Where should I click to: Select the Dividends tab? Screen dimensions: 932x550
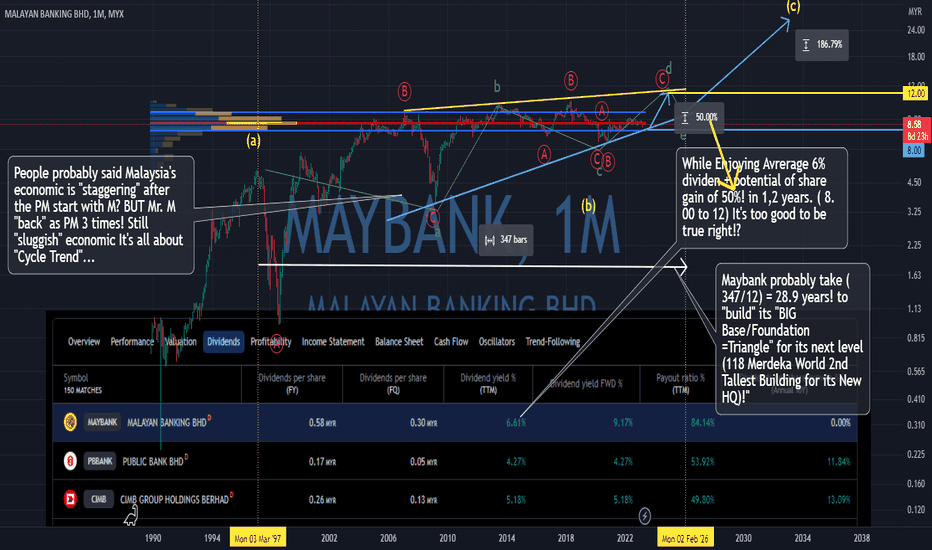pos(223,342)
